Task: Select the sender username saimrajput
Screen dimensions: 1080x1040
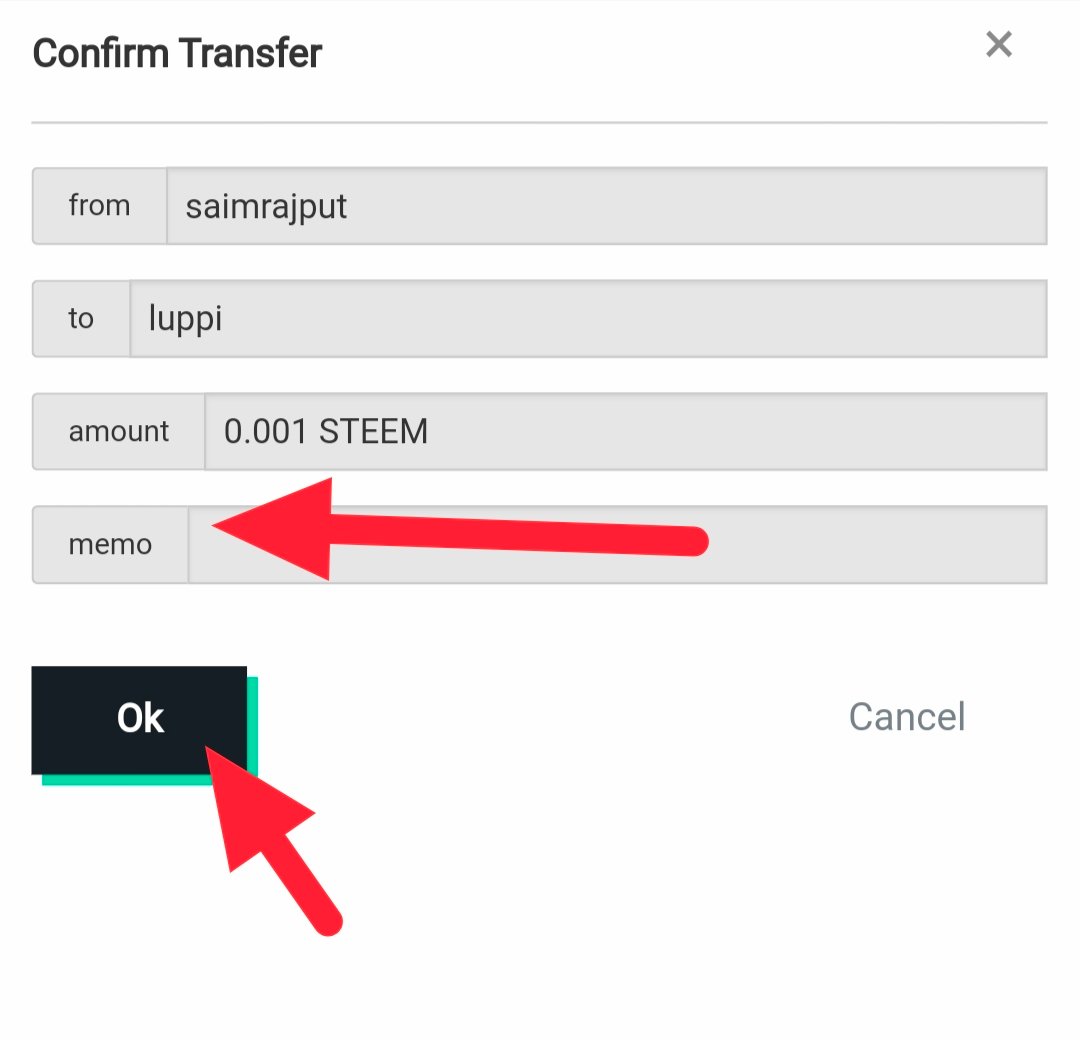Action: click(266, 206)
